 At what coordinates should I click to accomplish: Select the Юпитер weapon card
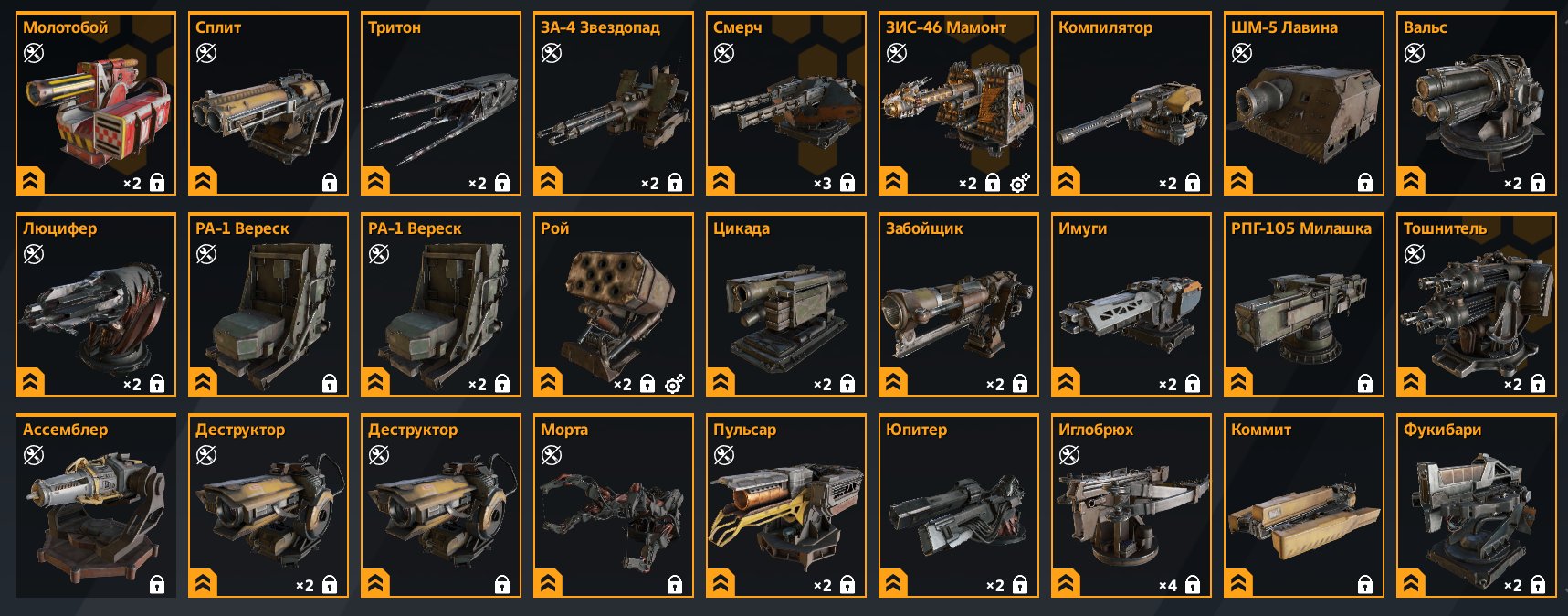[x=959, y=505]
